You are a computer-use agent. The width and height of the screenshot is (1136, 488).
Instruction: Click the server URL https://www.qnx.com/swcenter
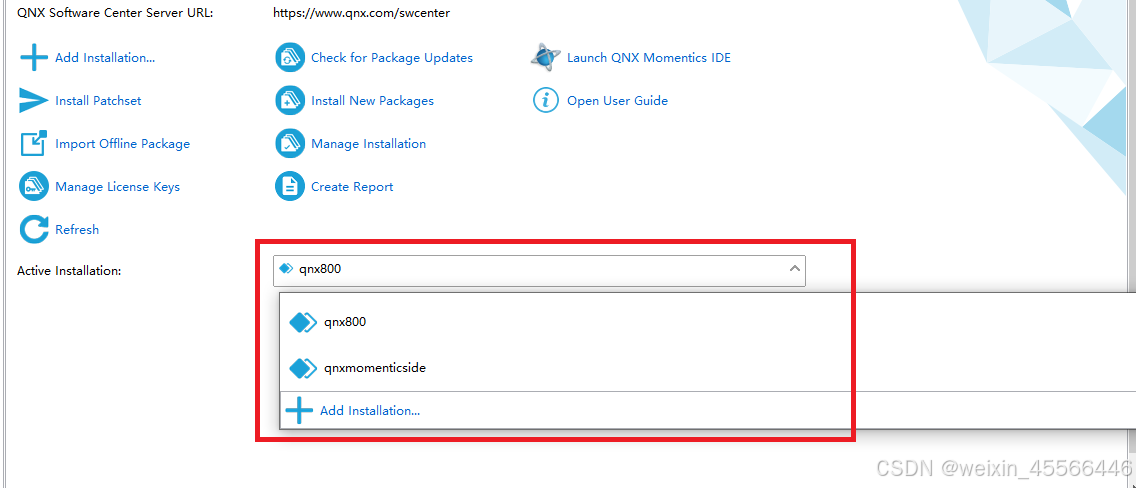[x=362, y=13]
